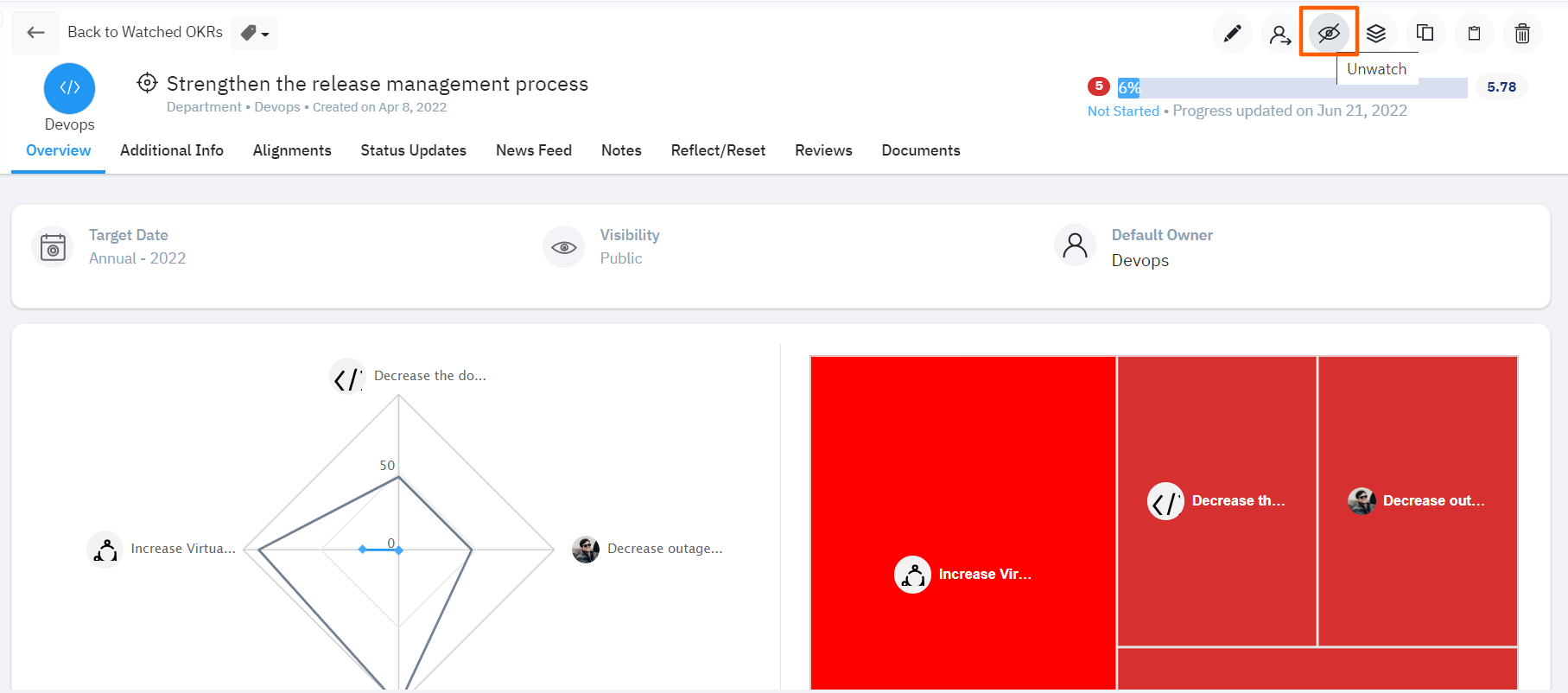Unwatch this OKR with the eye icon

point(1329,34)
